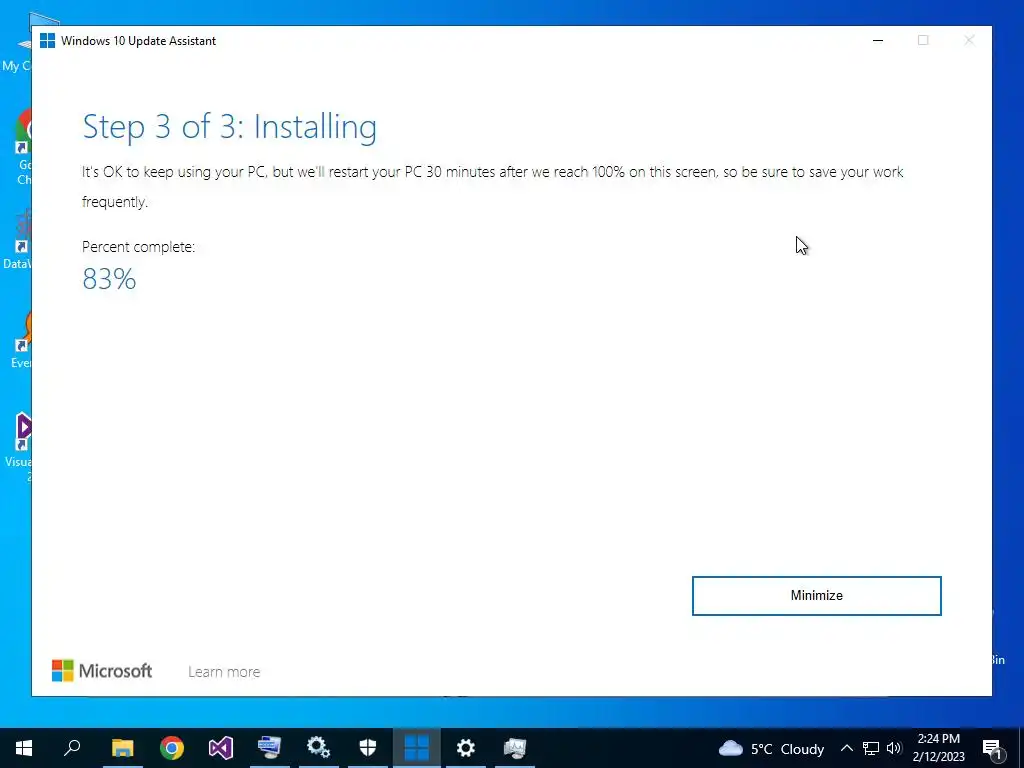Click the 'Windows 10 Update Assistant' title text
This screenshot has height=768, width=1024.
click(138, 40)
